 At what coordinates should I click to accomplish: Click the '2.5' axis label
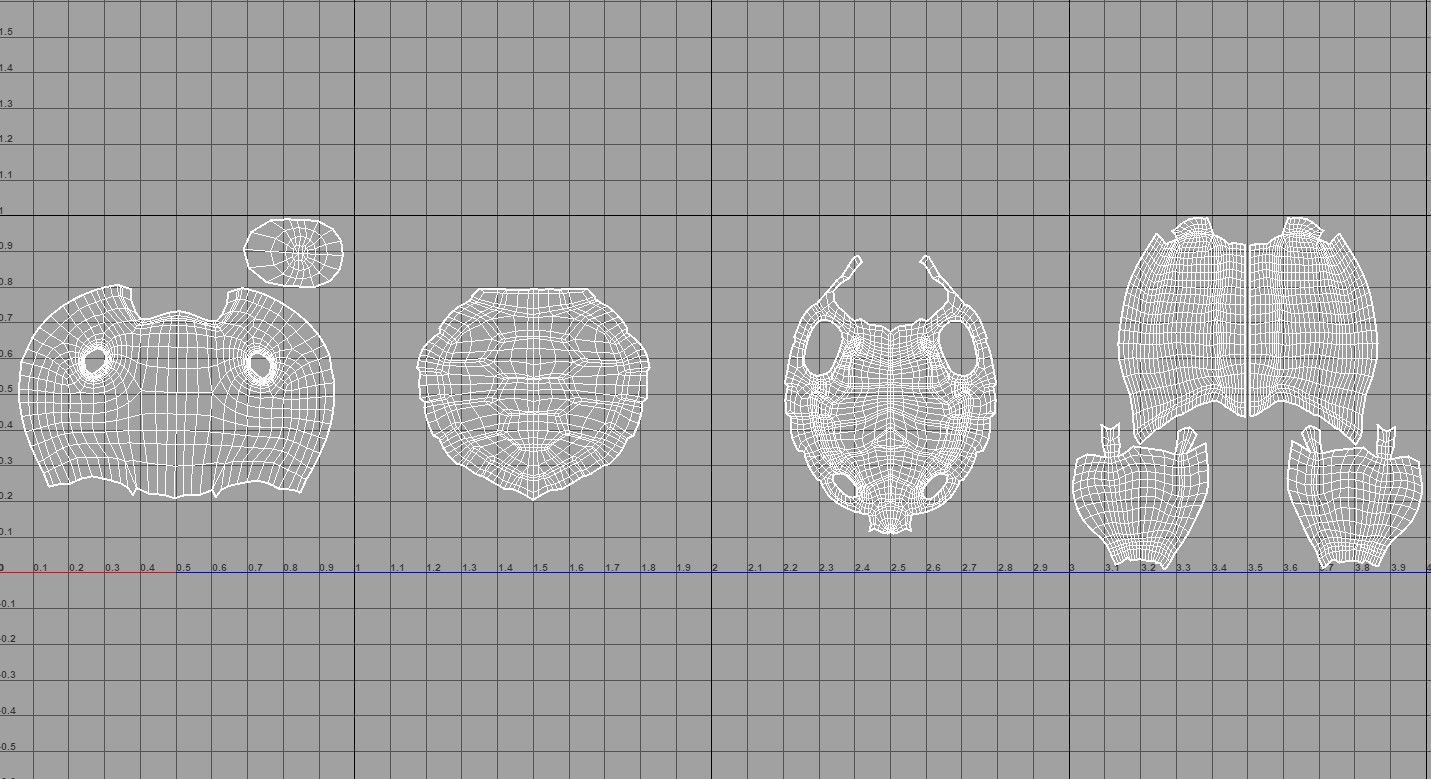(x=898, y=568)
